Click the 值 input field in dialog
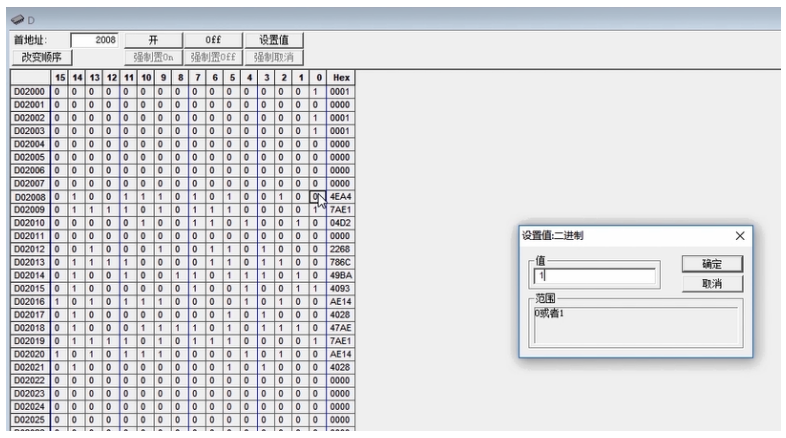The width and height of the screenshot is (786, 438). [594, 275]
